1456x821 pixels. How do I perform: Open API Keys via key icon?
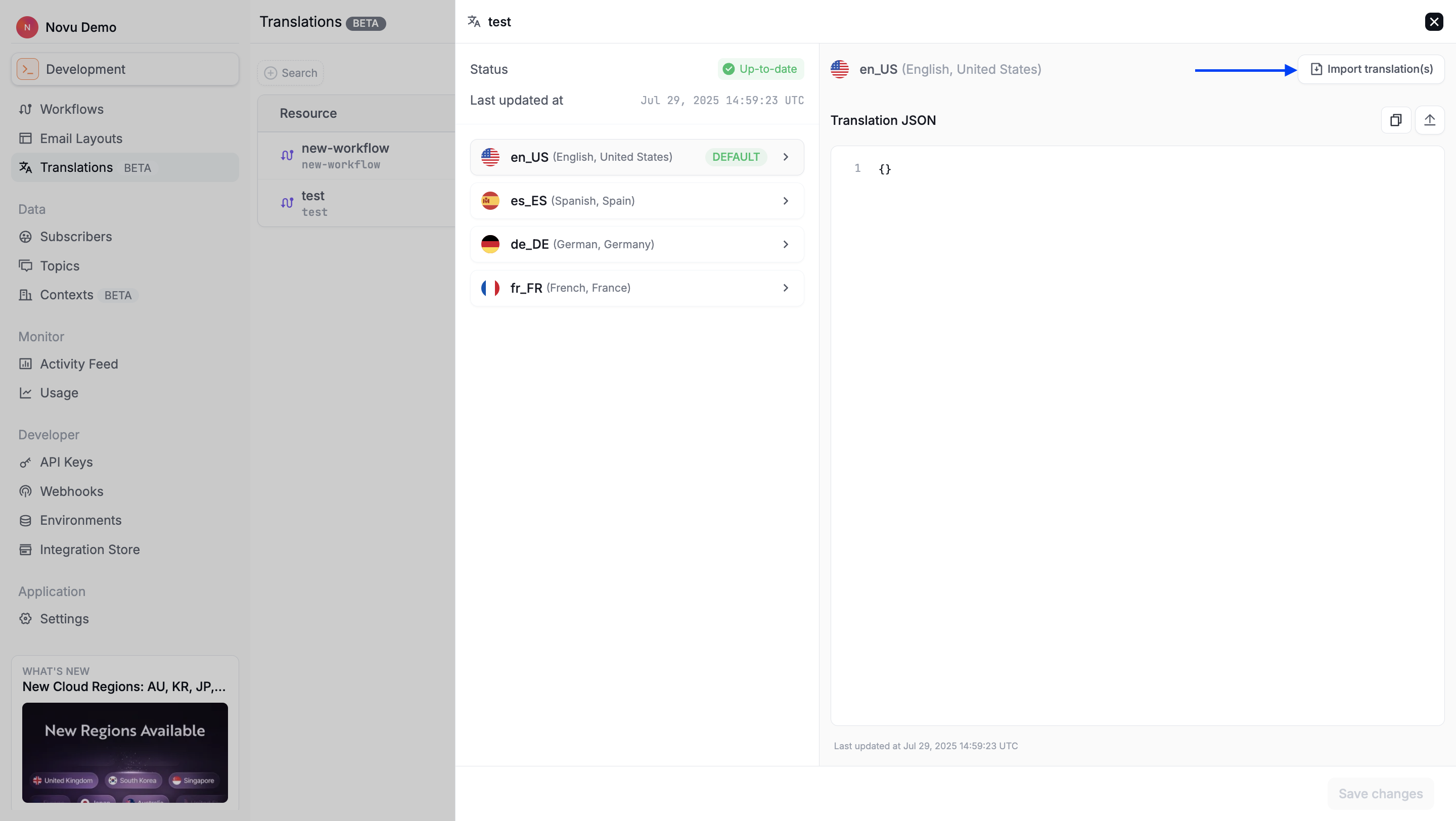tap(25, 463)
